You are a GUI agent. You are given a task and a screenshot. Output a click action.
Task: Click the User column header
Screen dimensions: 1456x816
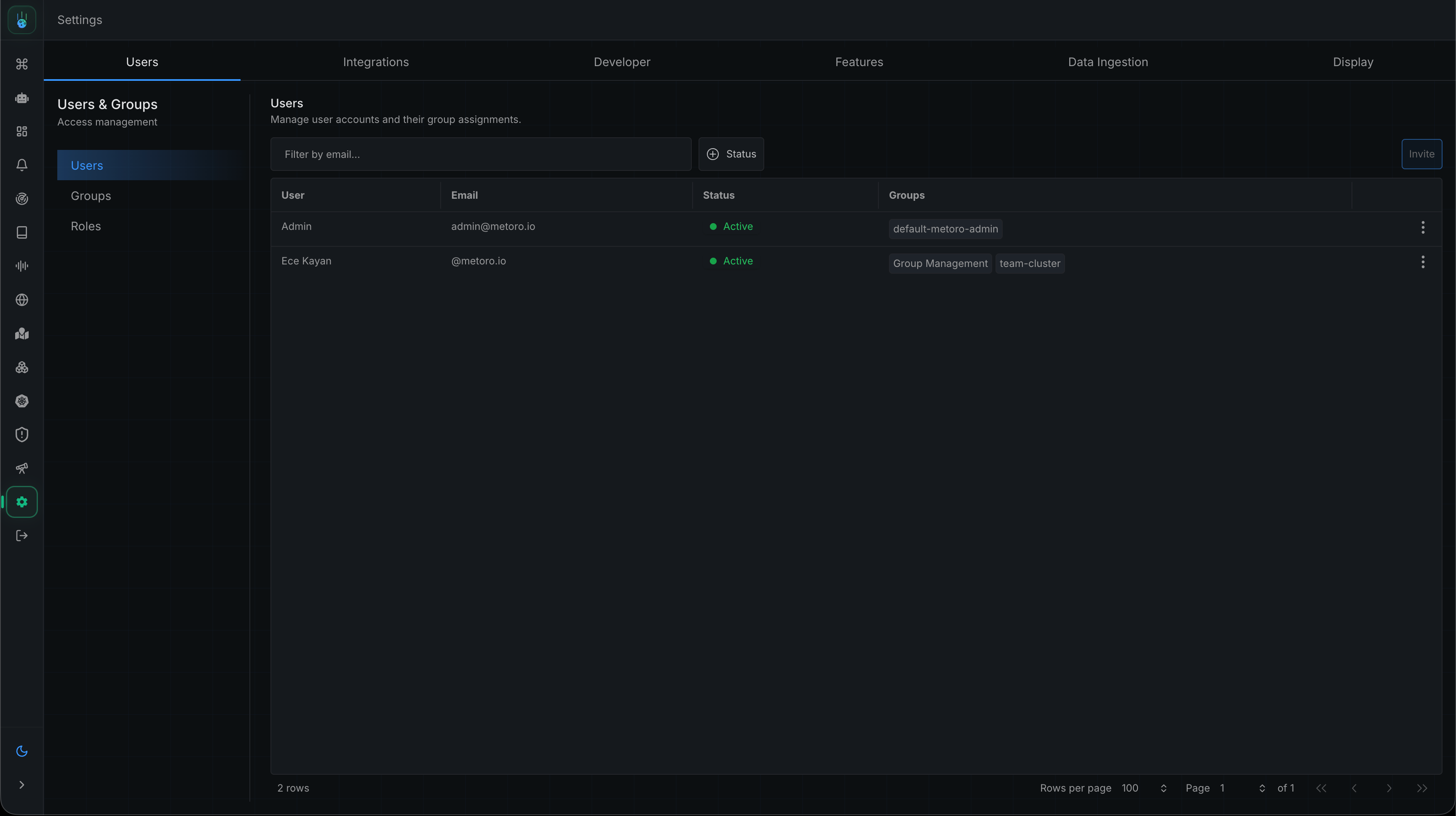point(293,195)
